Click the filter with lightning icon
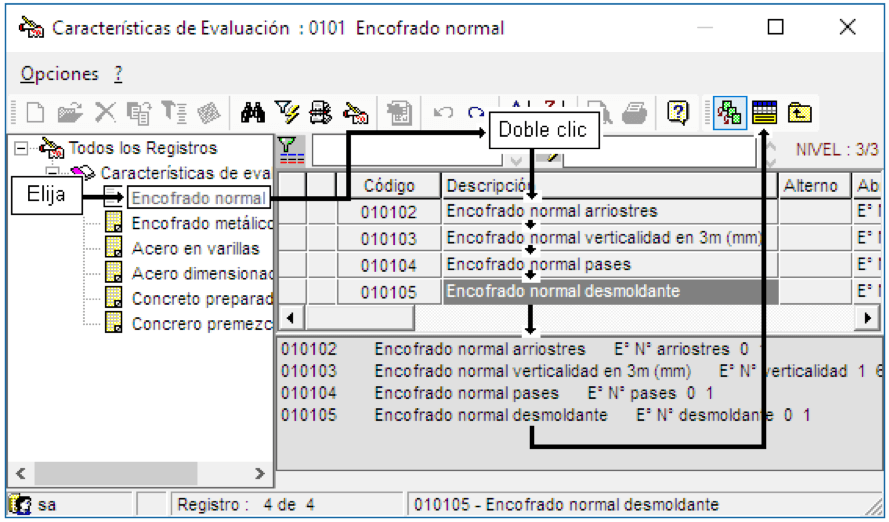The height and width of the screenshot is (522, 889). point(286,112)
